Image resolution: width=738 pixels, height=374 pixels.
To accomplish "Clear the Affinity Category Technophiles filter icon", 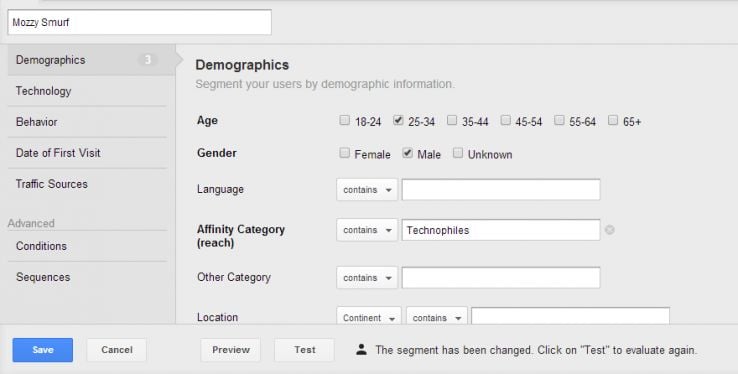I will (x=610, y=230).
